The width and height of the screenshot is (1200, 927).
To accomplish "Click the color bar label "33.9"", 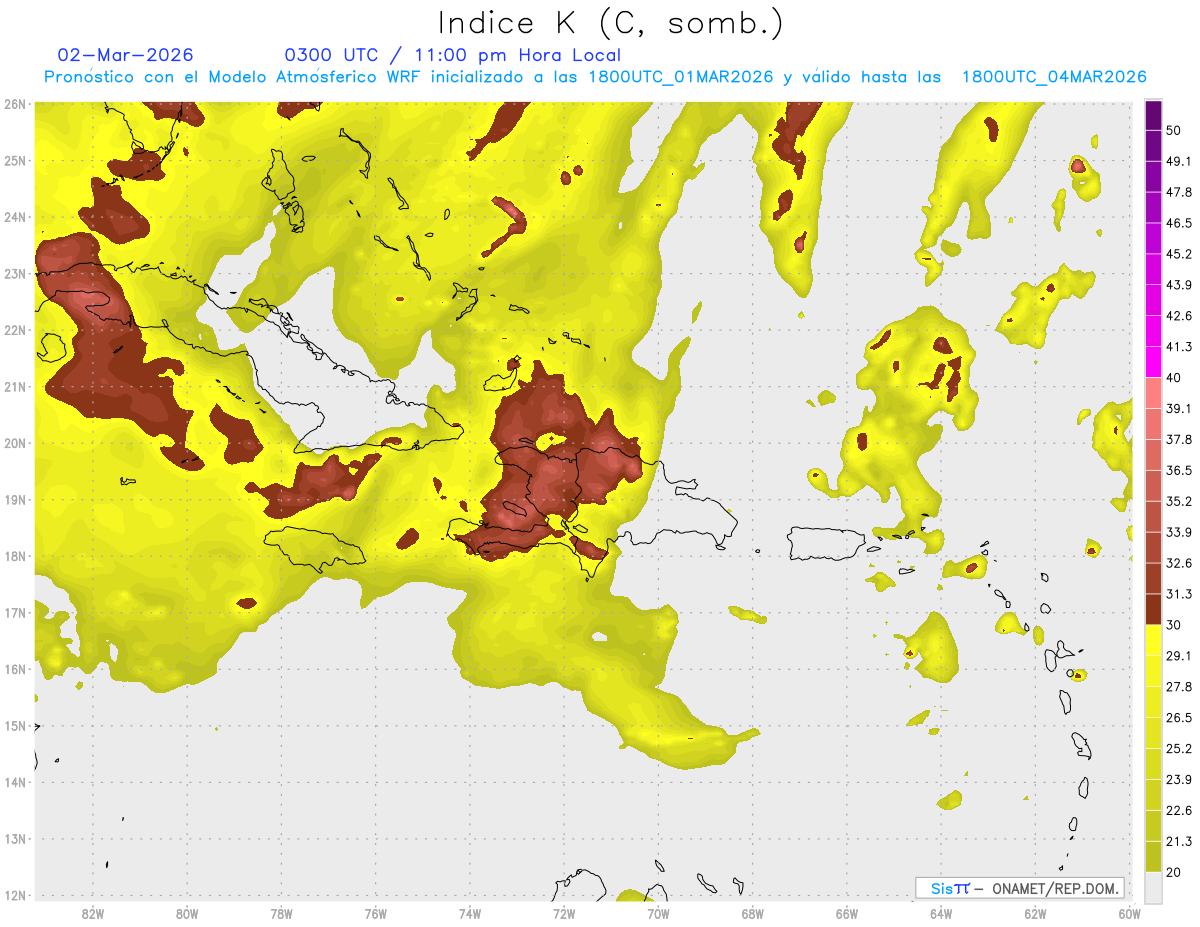I will [1178, 532].
